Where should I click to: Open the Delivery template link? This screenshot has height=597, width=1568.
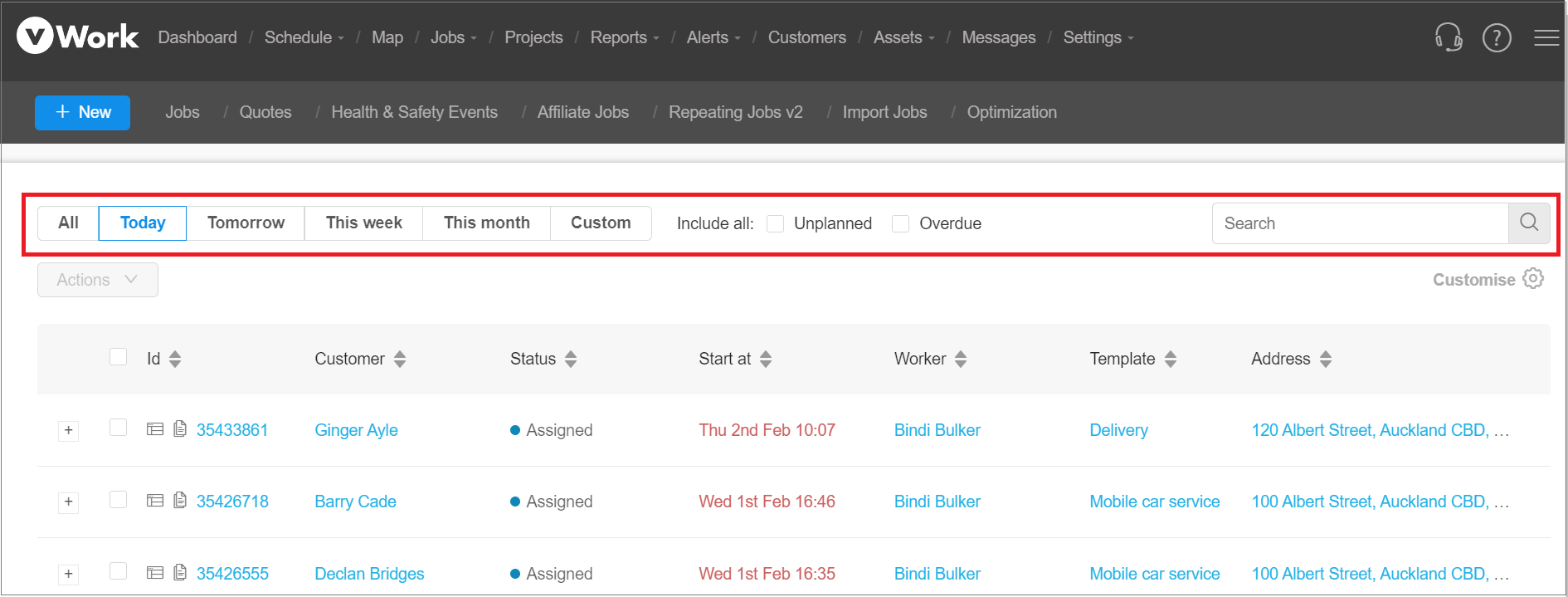pyautogui.click(x=1118, y=430)
